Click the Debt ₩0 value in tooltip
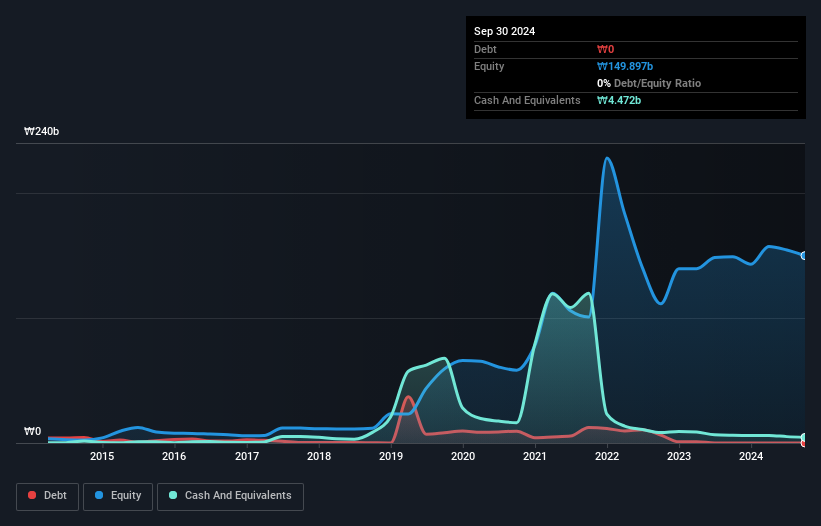The image size is (821, 526). coord(605,49)
